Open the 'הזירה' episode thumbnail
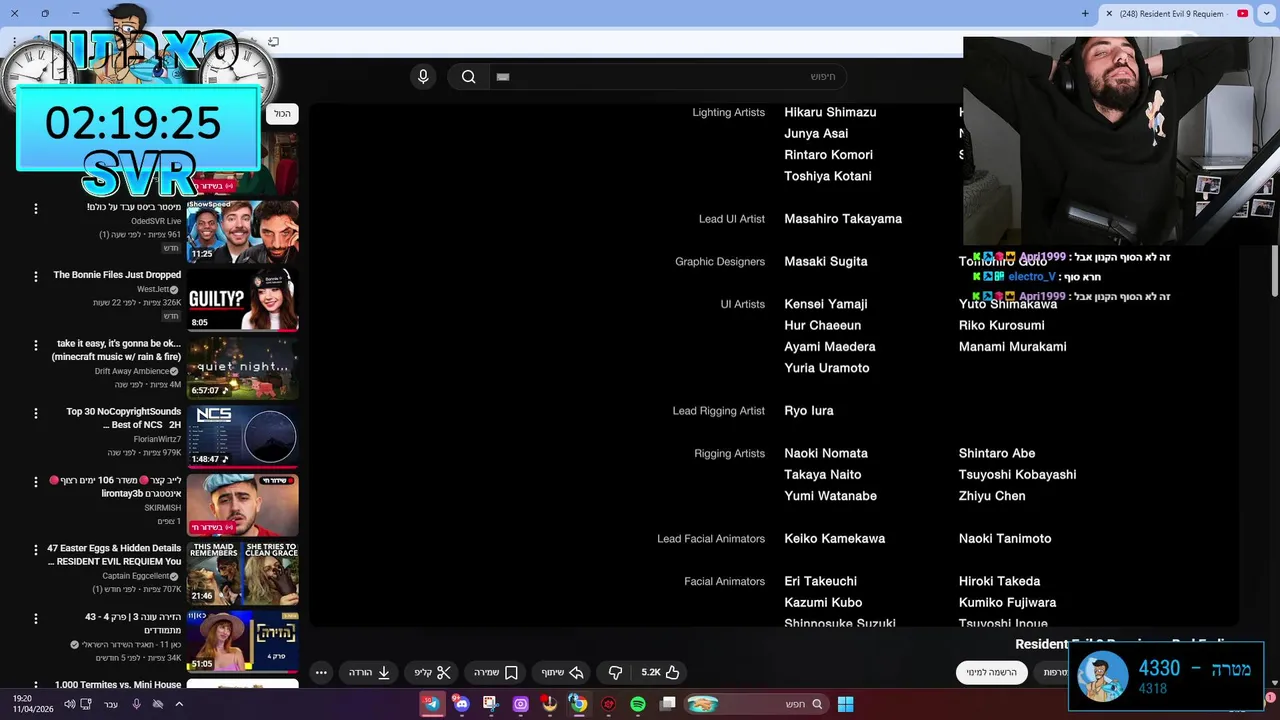This screenshot has width=1280, height=720. [242, 641]
